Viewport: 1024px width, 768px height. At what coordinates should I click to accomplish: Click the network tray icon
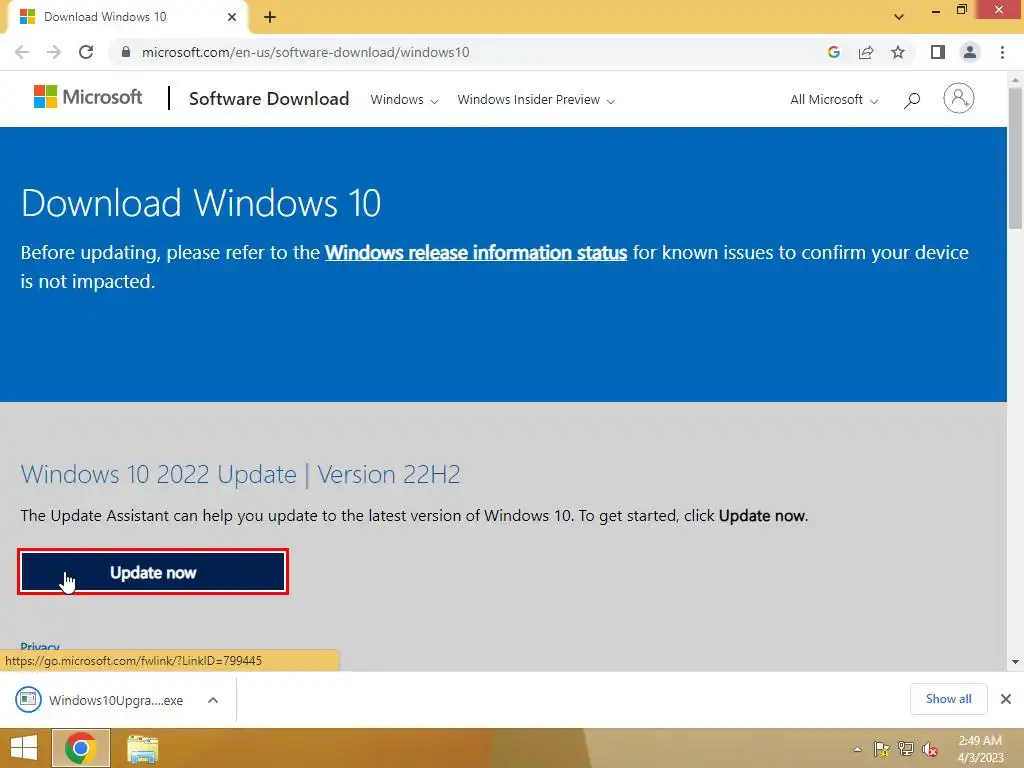(906, 749)
